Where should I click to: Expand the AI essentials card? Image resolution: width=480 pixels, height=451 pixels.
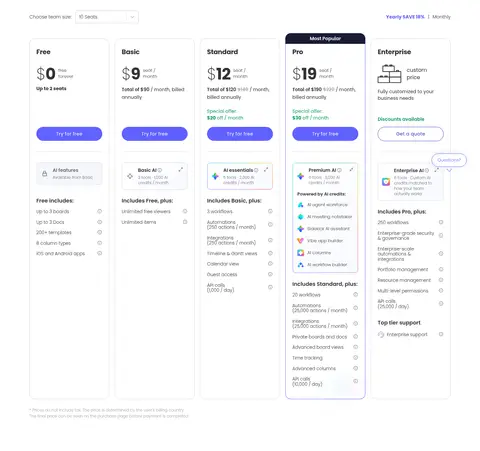pyautogui.click(x=266, y=170)
